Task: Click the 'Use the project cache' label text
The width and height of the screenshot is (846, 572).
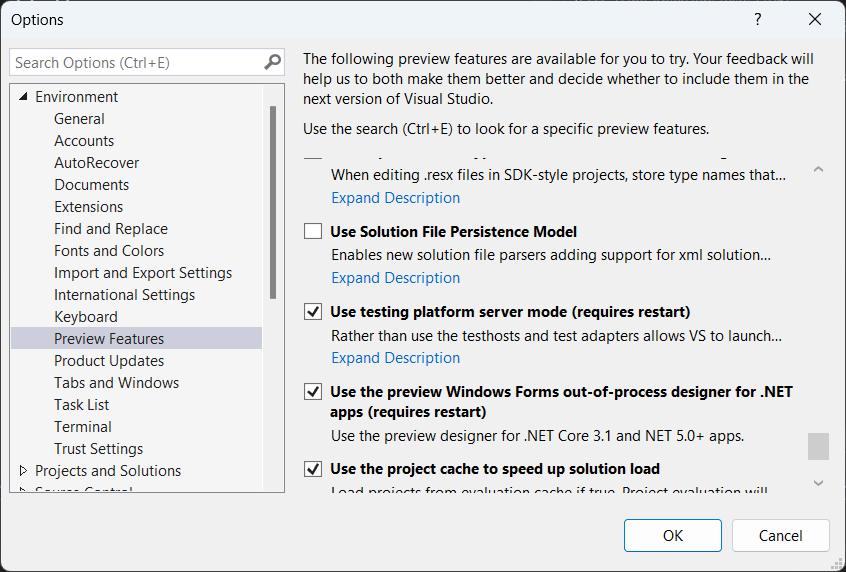Action: pyautogui.click(x=495, y=468)
